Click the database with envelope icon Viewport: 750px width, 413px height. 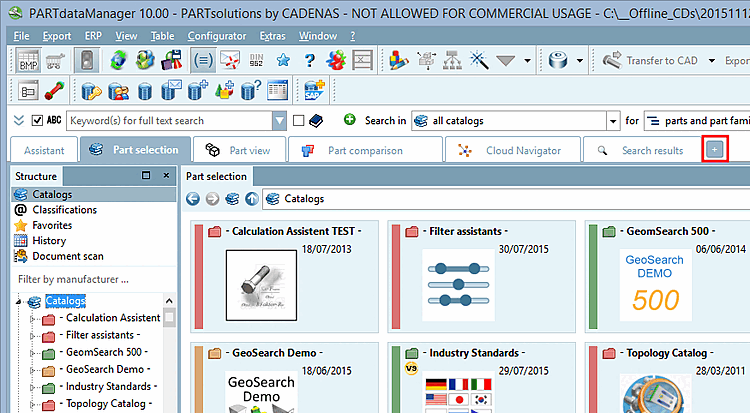pyautogui.click(x=171, y=90)
